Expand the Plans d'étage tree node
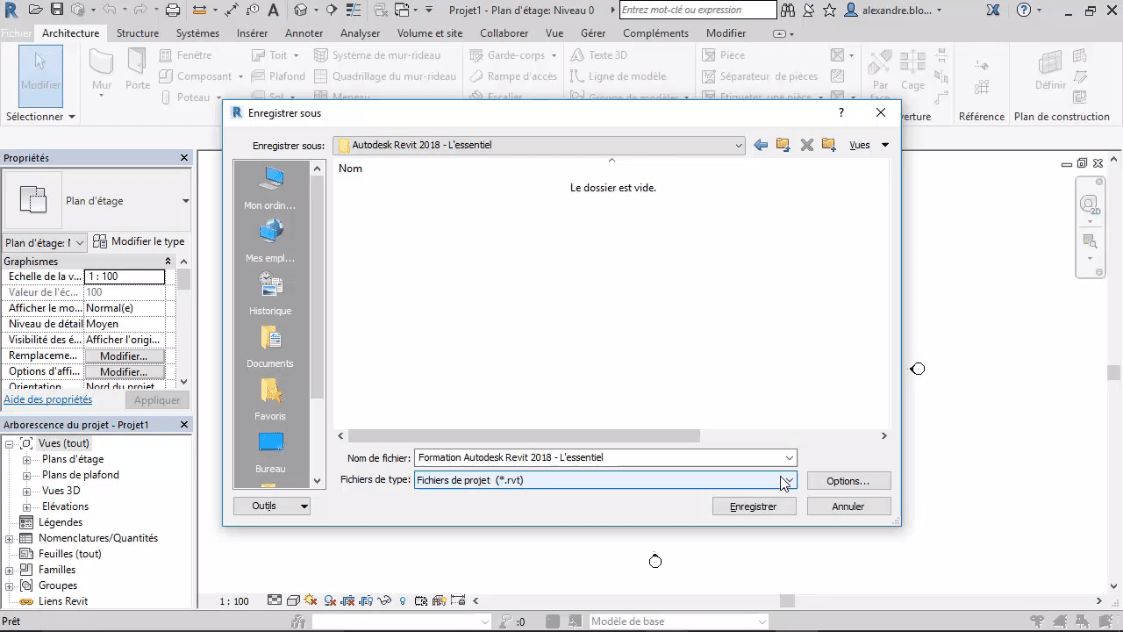This screenshot has width=1123, height=632. [26, 459]
